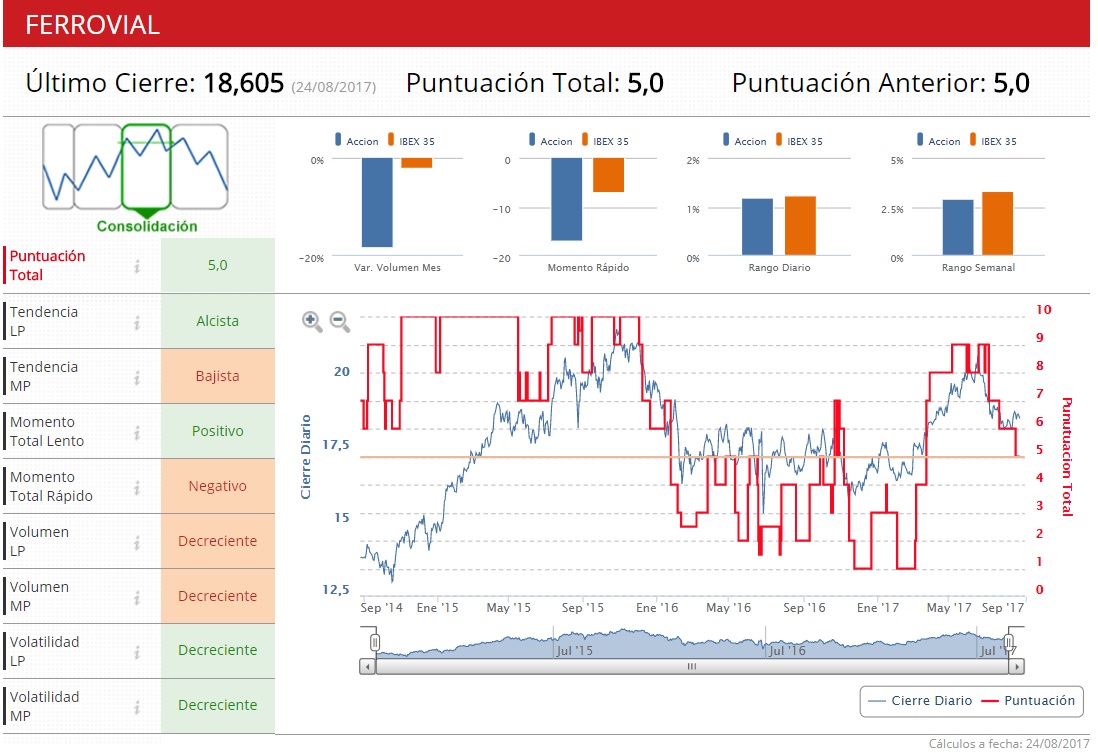The width and height of the screenshot is (1098, 753).
Task: Open info icon for Tendencia LP
Action: [137, 322]
